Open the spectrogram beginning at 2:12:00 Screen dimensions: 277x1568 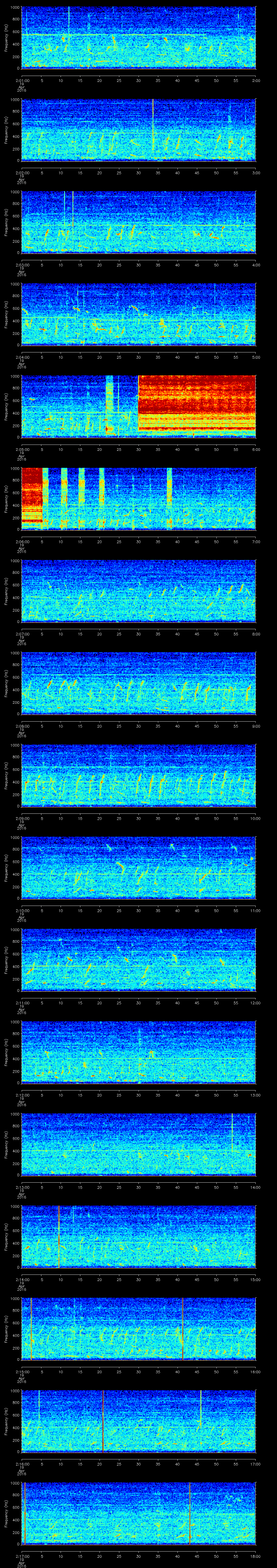pyautogui.click(x=139, y=1052)
